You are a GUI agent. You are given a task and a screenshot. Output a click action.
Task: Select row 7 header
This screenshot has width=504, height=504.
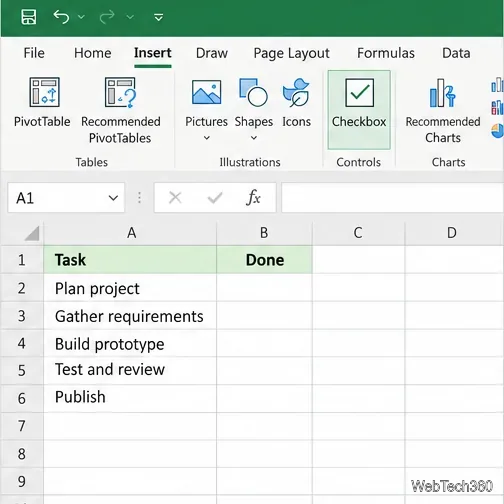[22, 426]
